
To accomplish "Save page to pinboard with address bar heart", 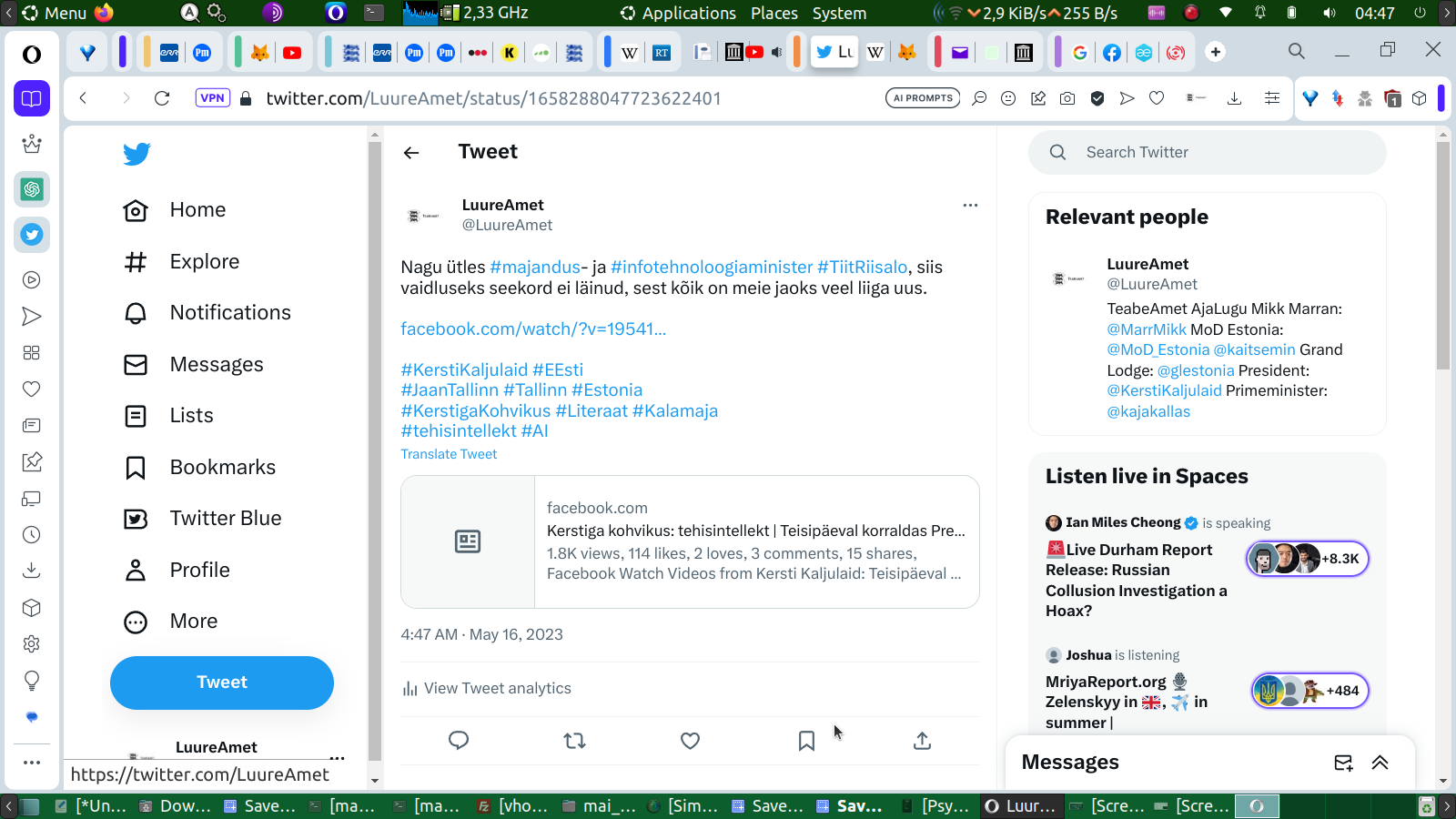I will click(x=1157, y=98).
